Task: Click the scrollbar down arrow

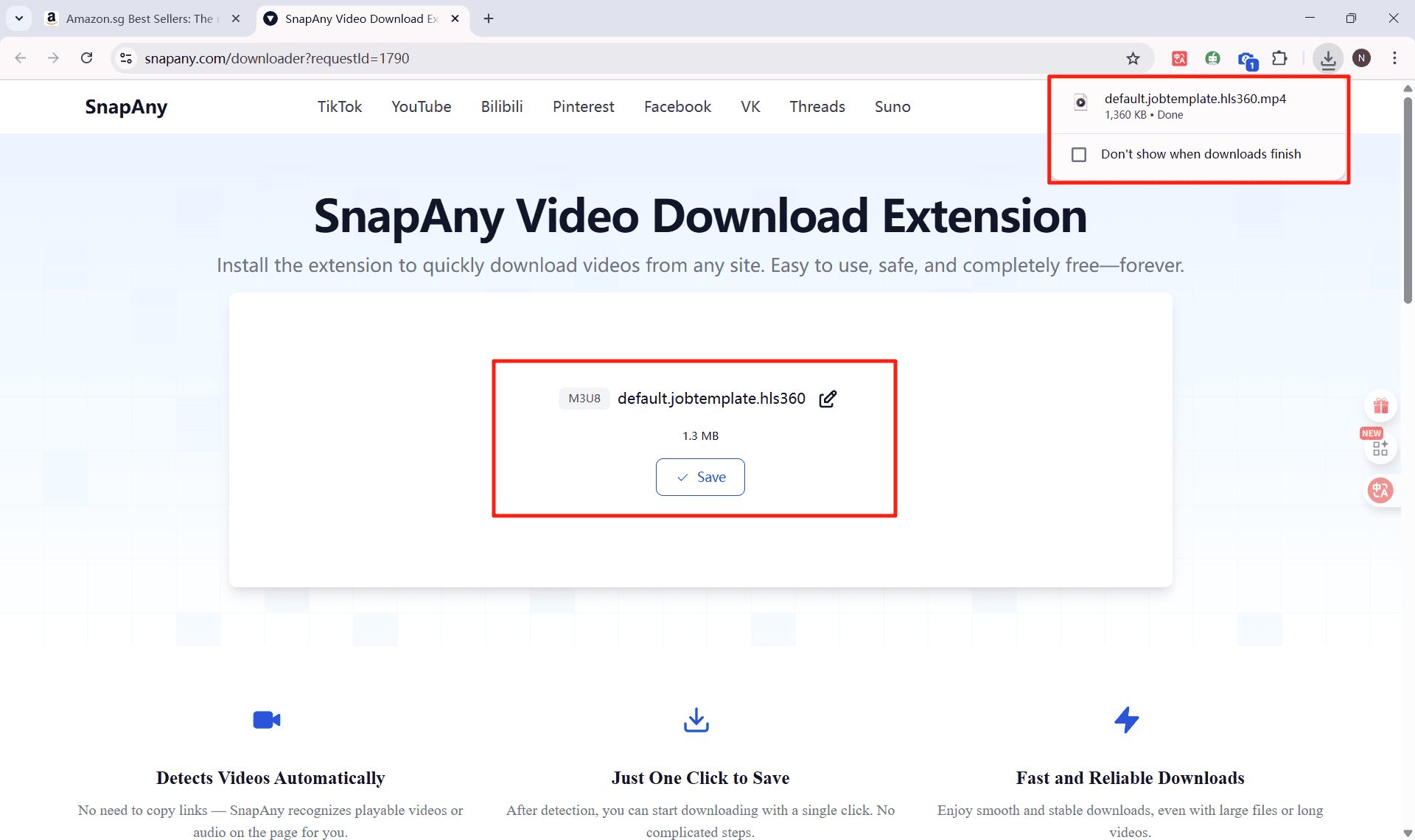Action: click(x=1408, y=833)
